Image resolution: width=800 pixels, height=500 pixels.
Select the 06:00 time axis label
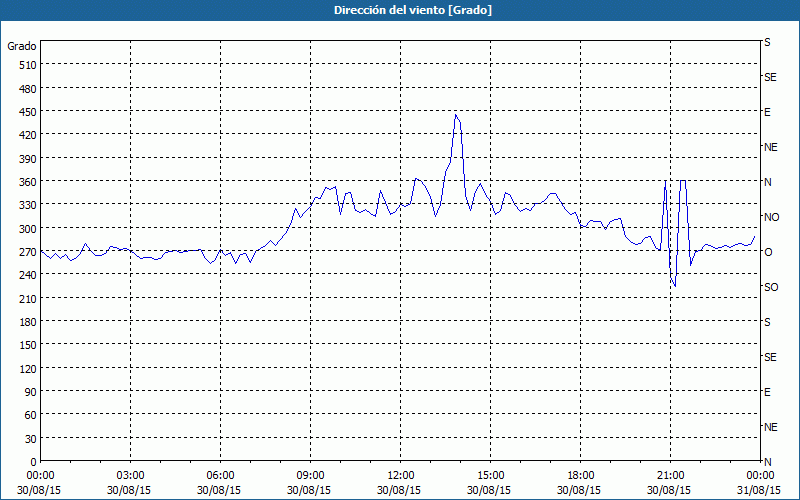[x=220, y=476]
